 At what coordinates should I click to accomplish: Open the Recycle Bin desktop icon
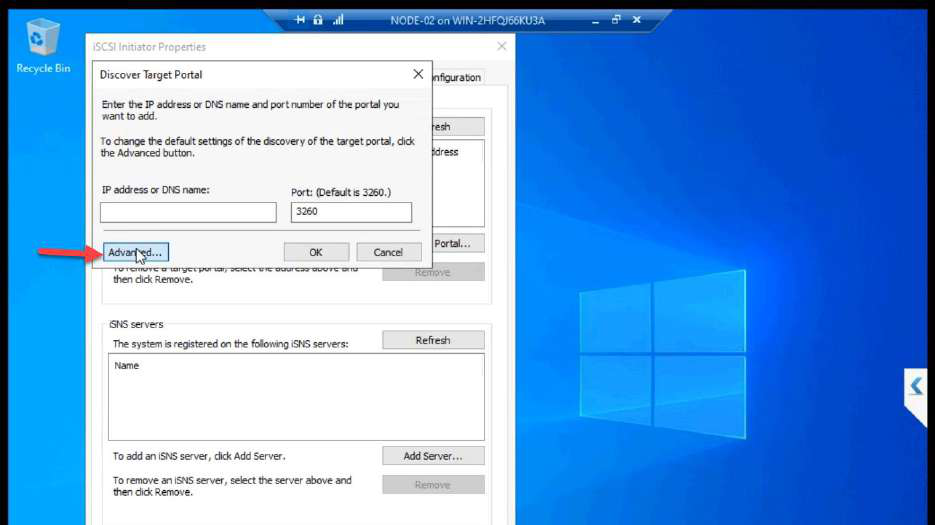click(x=42, y=45)
